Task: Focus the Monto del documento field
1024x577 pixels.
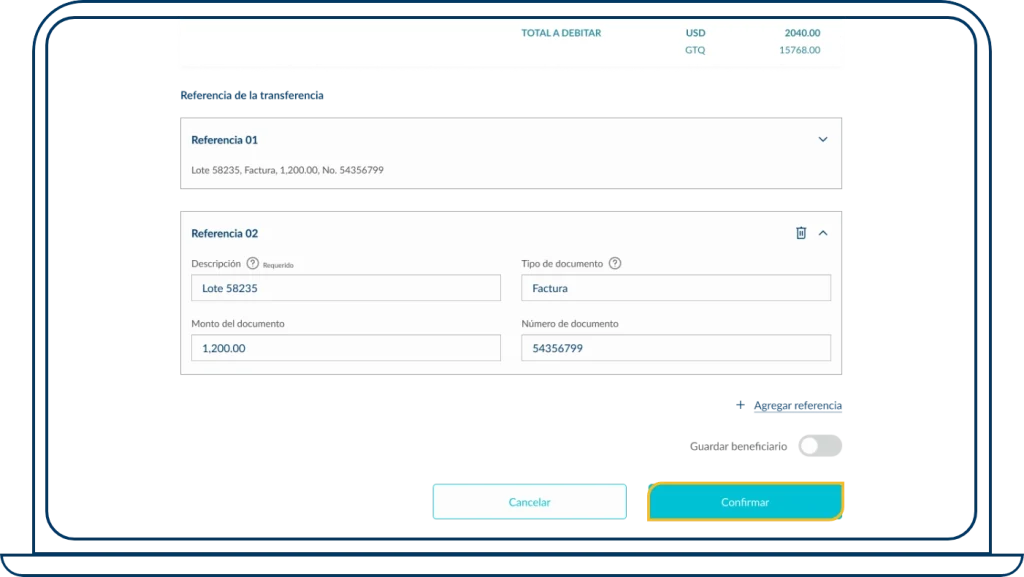Action: [x=345, y=348]
